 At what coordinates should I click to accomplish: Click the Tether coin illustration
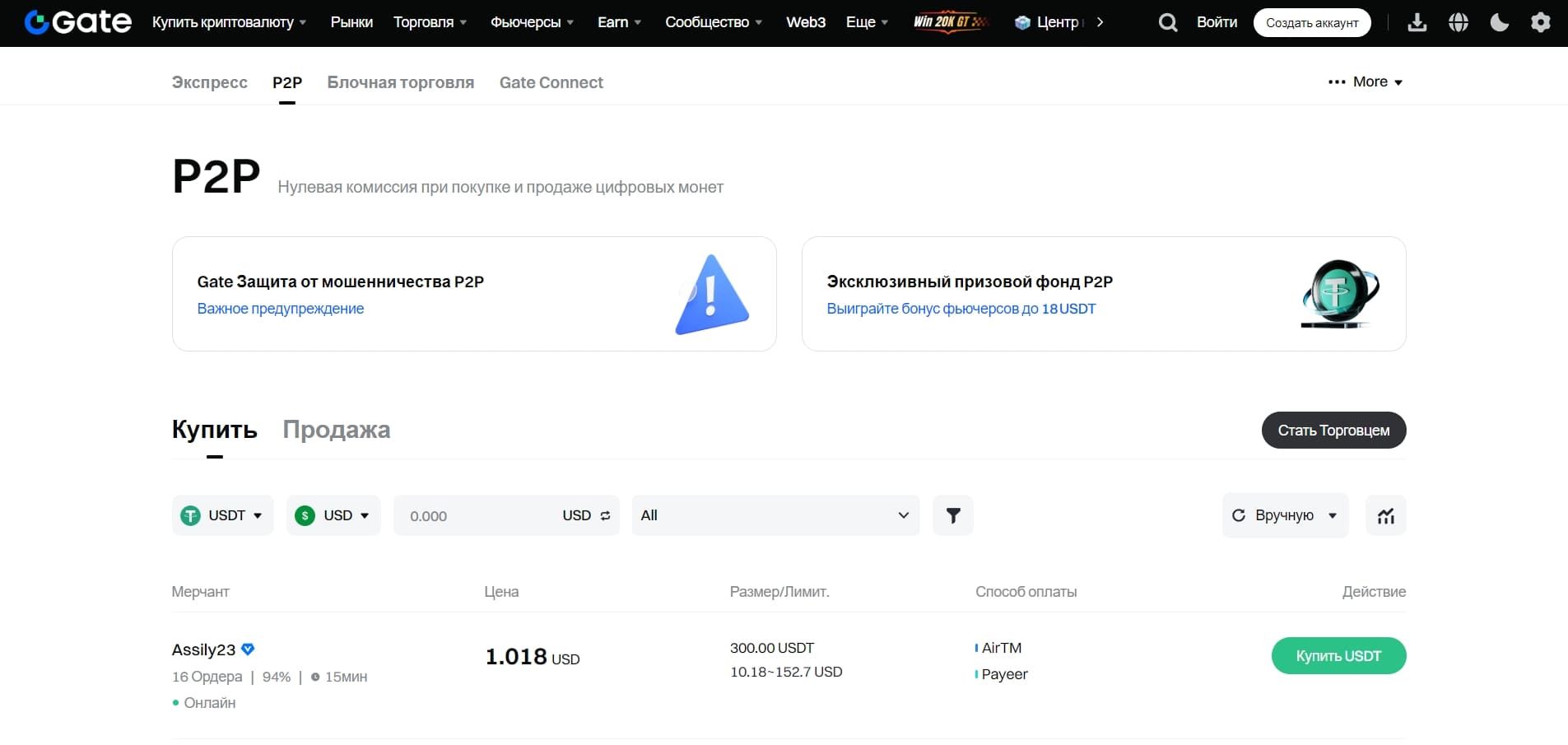[x=1339, y=294]
